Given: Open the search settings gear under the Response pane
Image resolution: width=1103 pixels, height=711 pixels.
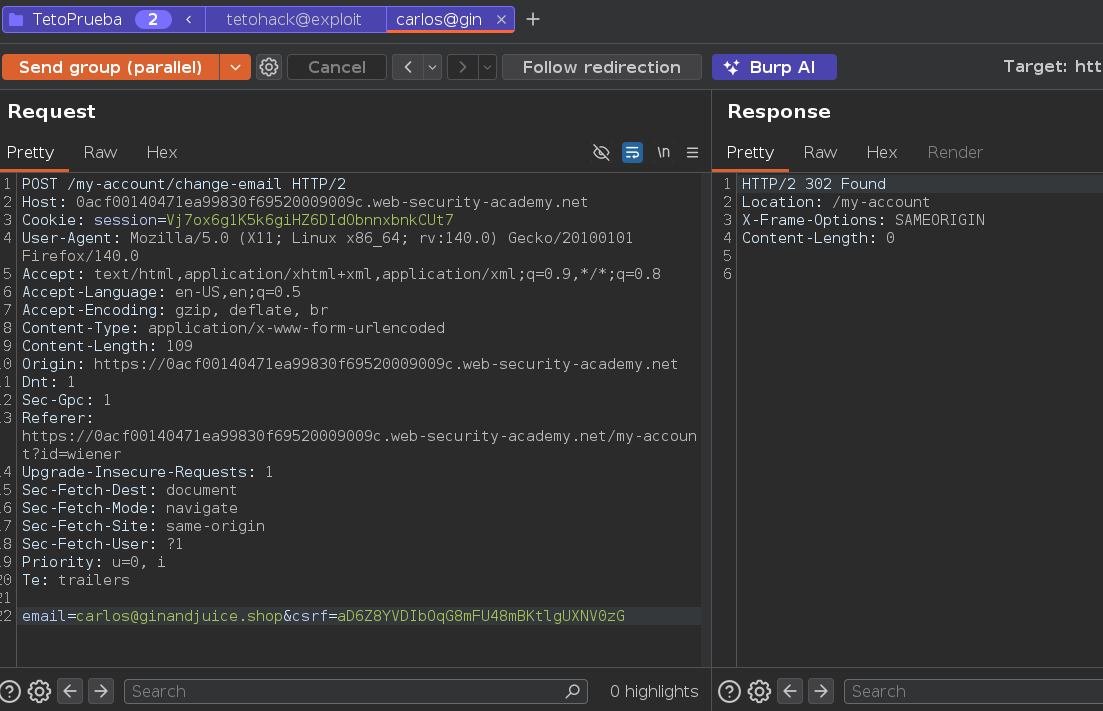Looking at the screenshot, I should pyautogui.click(x=759, y=692).
